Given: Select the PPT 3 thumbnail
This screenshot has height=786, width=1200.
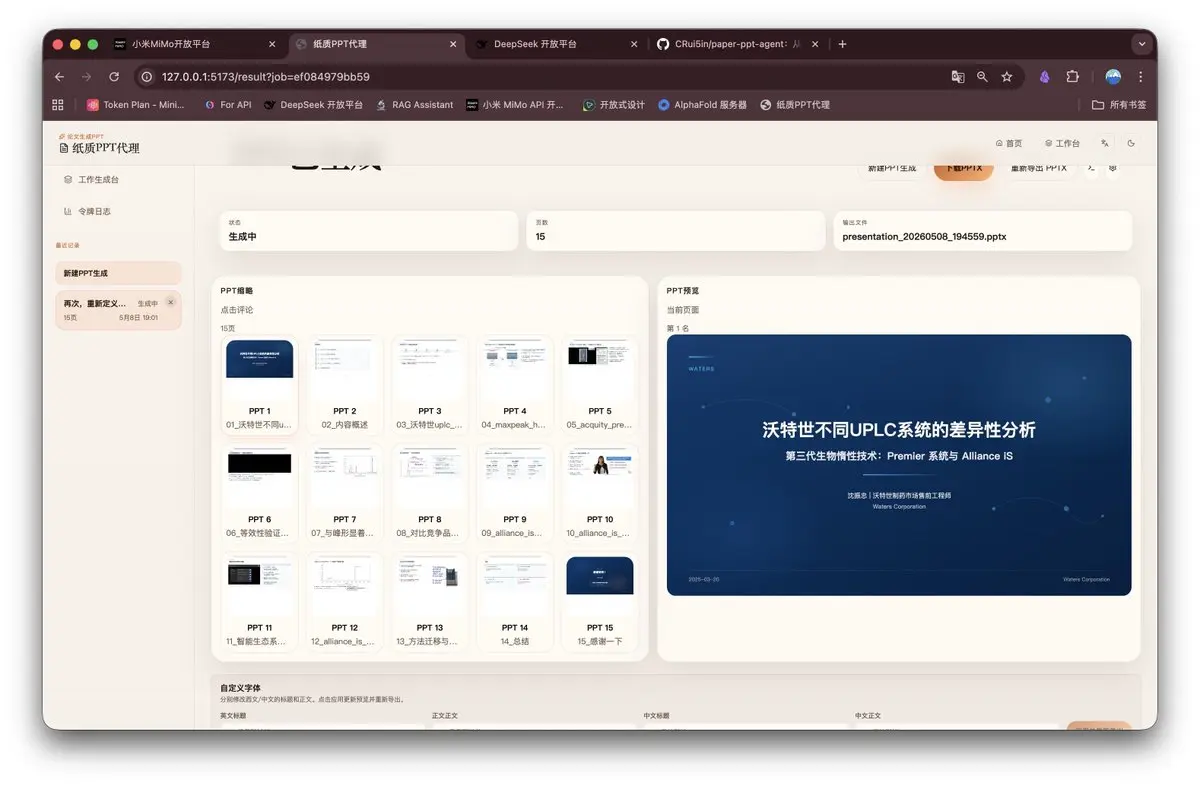Looking at the screenshot, I should pos(430,388).
